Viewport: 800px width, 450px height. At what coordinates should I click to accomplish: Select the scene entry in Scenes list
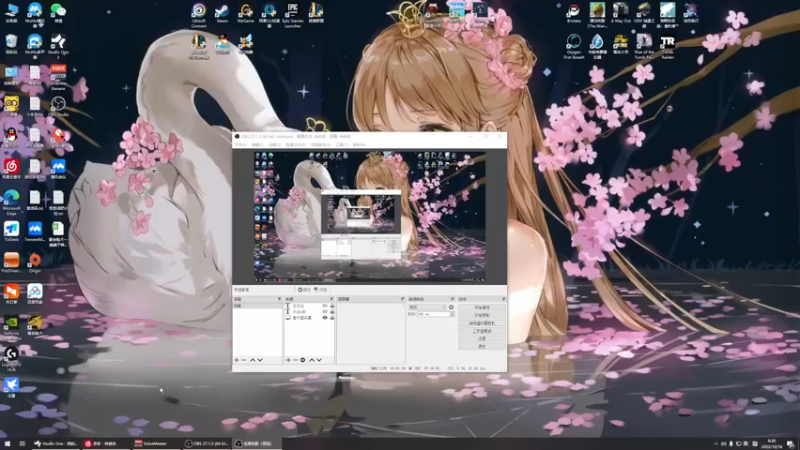pyautogui.click(x=257, y=306)
